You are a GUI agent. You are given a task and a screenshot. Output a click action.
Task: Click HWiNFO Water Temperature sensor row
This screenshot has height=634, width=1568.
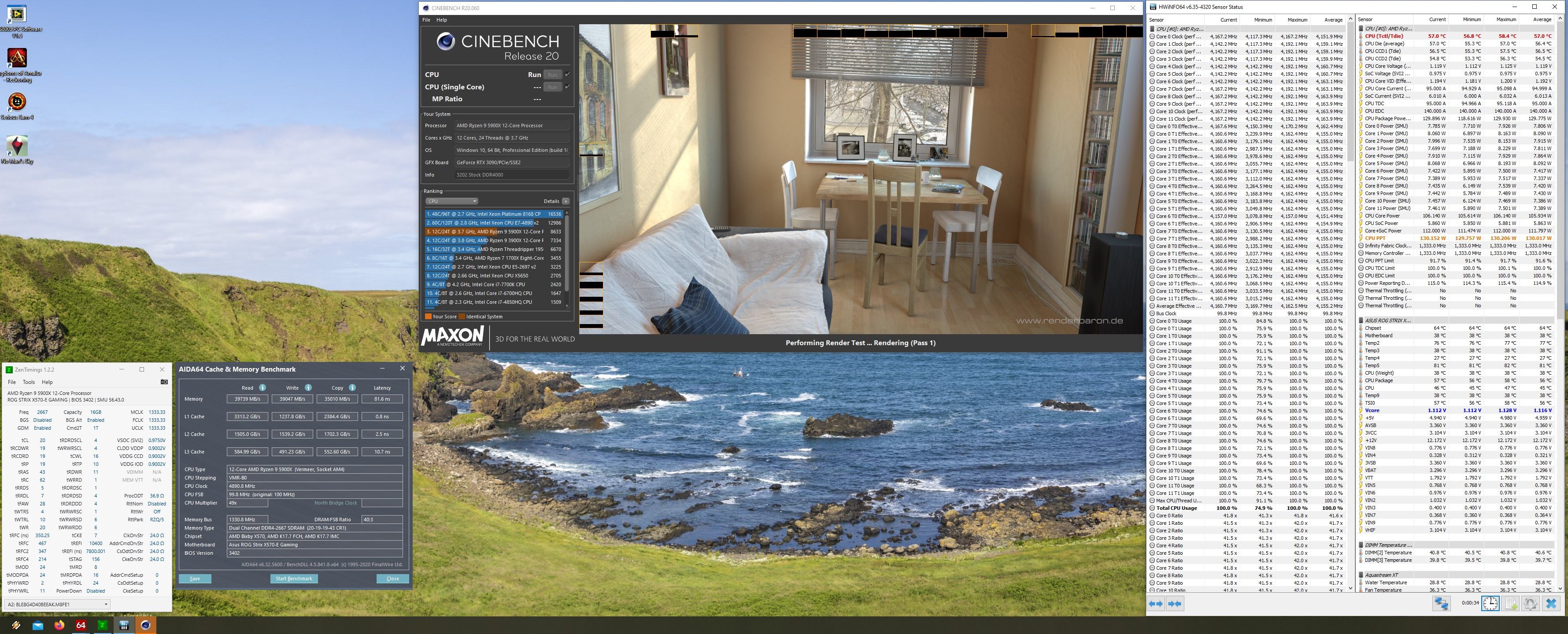(x=1455, y=582)
